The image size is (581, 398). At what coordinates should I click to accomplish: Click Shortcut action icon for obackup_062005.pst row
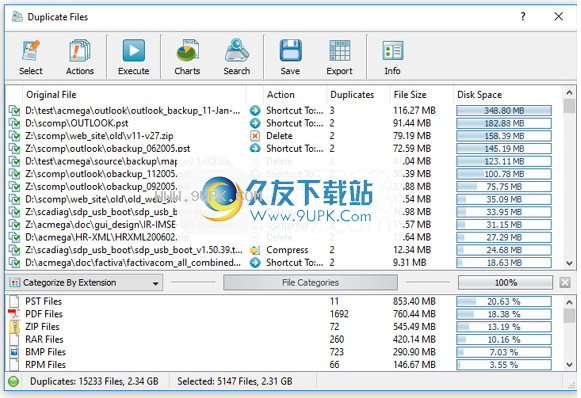(255, 149)
